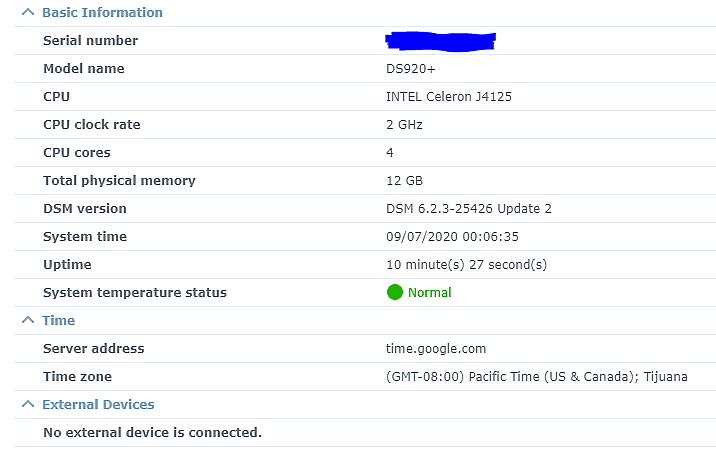Select the Pacific Time zone value

[x=537, y=376]
